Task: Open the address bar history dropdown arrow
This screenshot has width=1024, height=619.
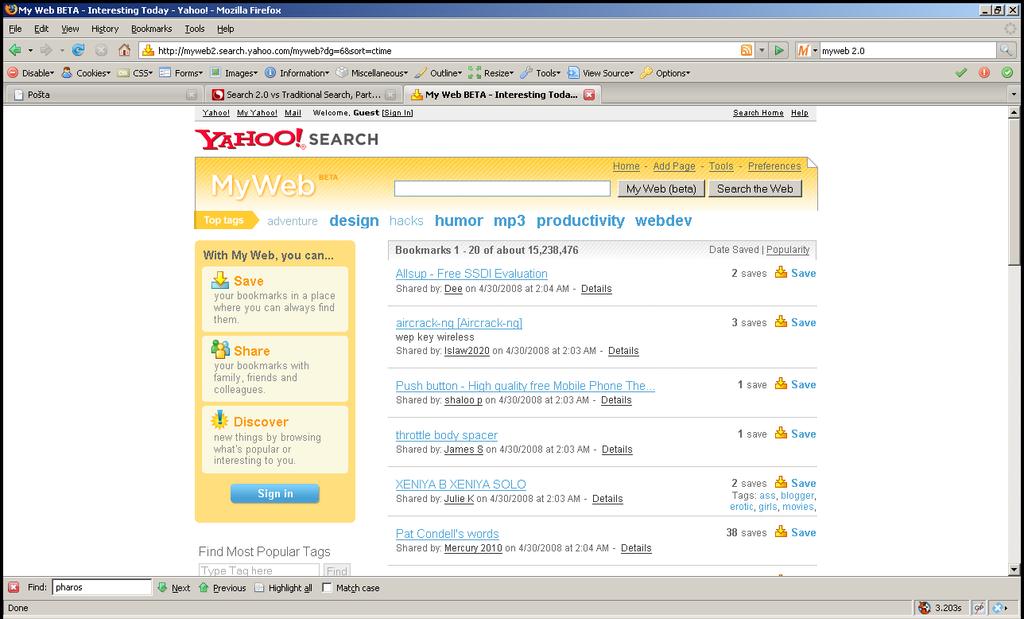Action: [761, 50]
